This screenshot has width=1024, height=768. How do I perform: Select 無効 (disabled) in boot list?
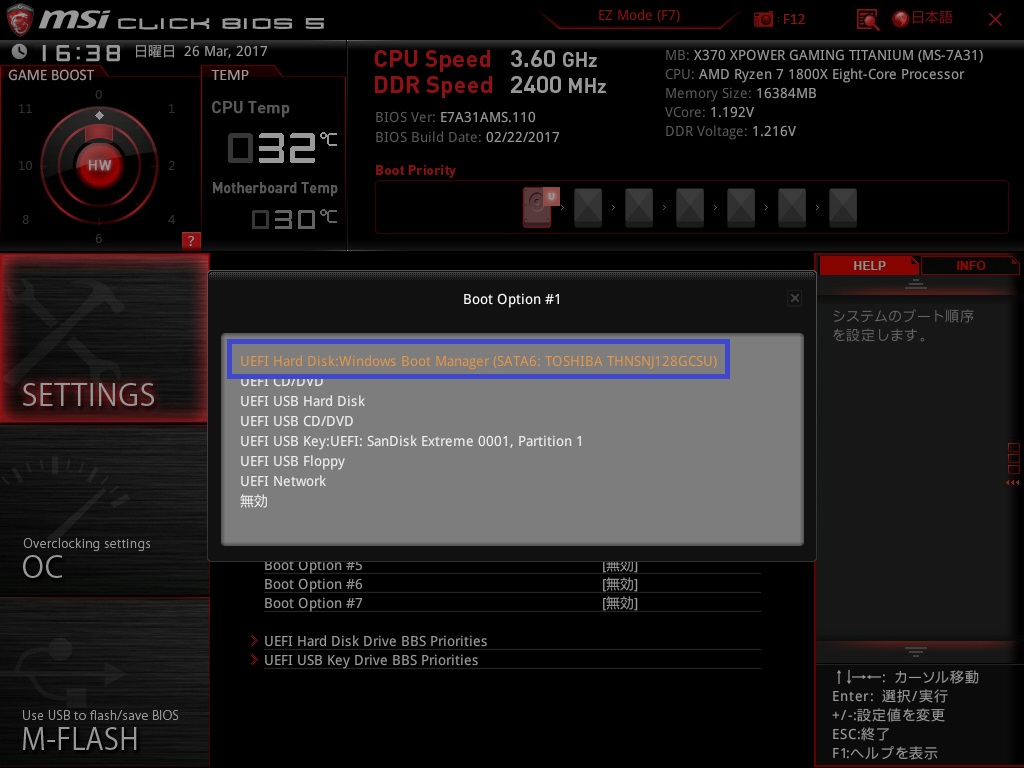click(x=253, y=502)
